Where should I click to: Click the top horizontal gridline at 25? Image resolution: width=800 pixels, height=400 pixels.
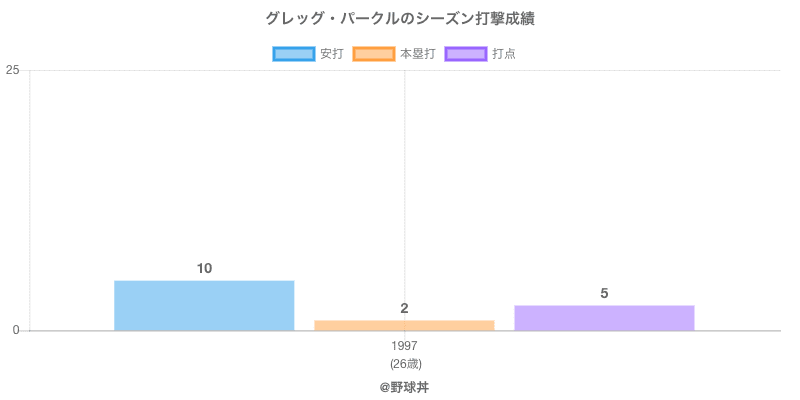600,70
